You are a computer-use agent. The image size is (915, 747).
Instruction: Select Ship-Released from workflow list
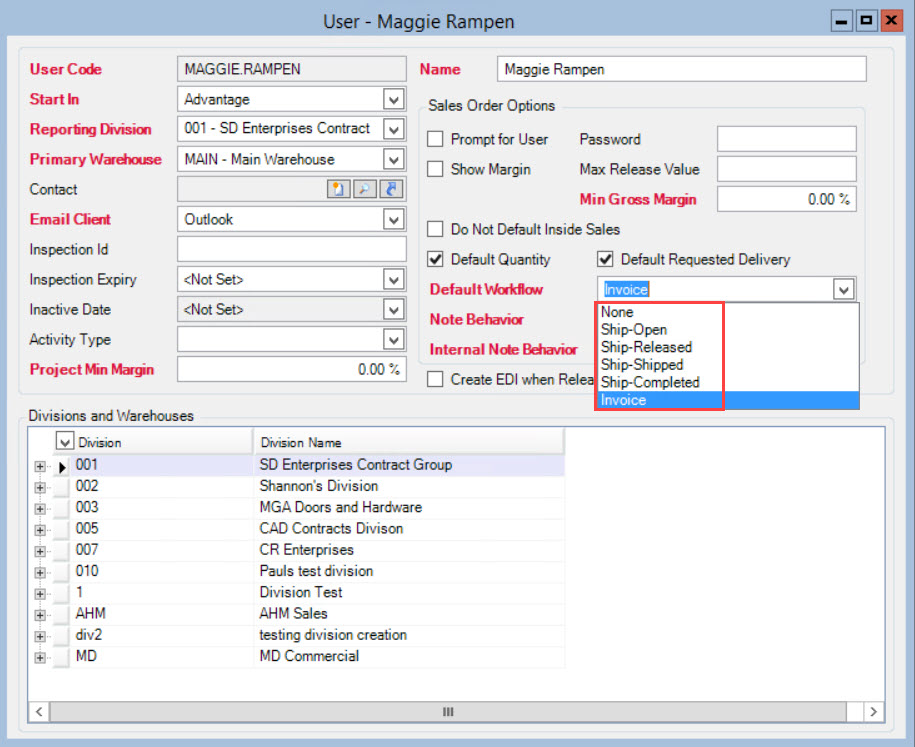click(x=646, y=347)
